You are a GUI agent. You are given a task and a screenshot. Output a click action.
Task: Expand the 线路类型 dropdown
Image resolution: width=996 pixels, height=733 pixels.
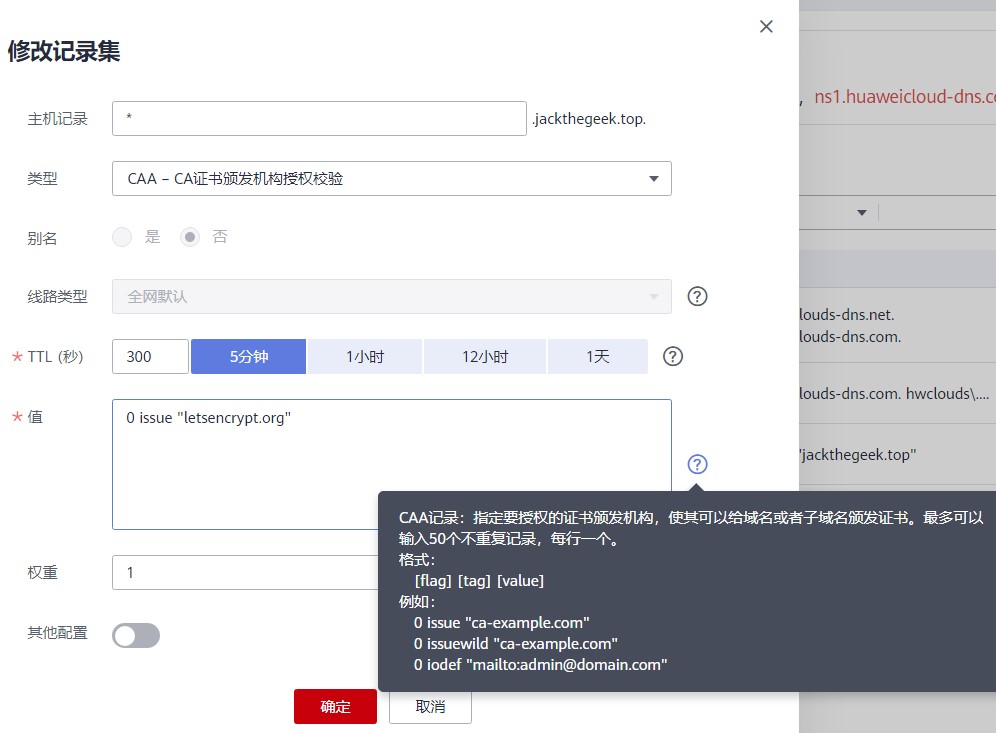pos(391,296)
